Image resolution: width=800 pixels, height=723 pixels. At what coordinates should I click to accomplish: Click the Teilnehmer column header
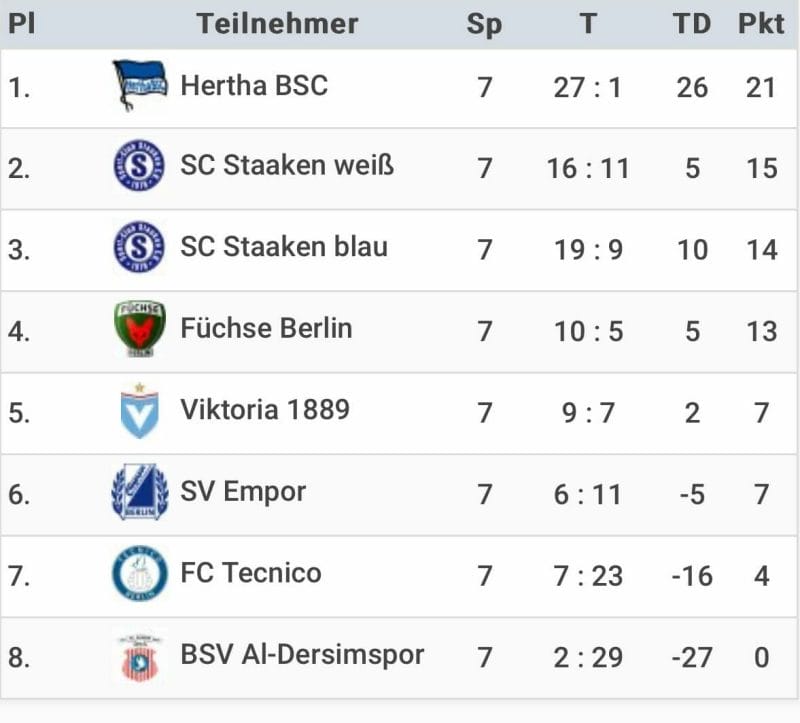point(278,23)
